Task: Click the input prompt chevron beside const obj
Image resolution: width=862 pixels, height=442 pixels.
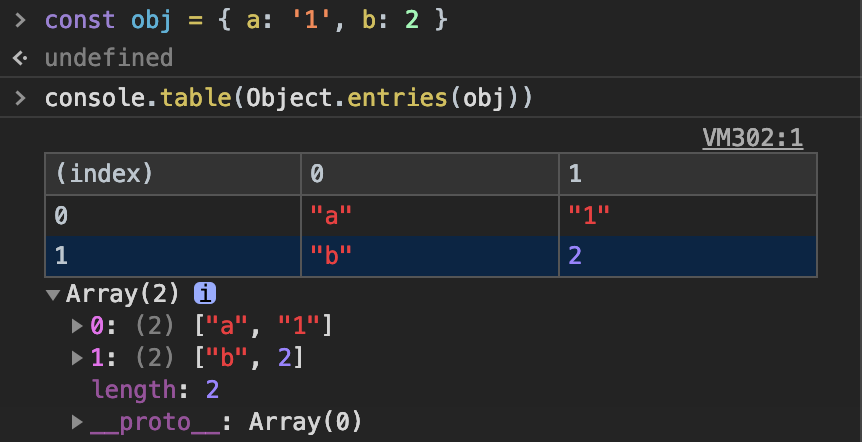Action: [x=20, y=20]
